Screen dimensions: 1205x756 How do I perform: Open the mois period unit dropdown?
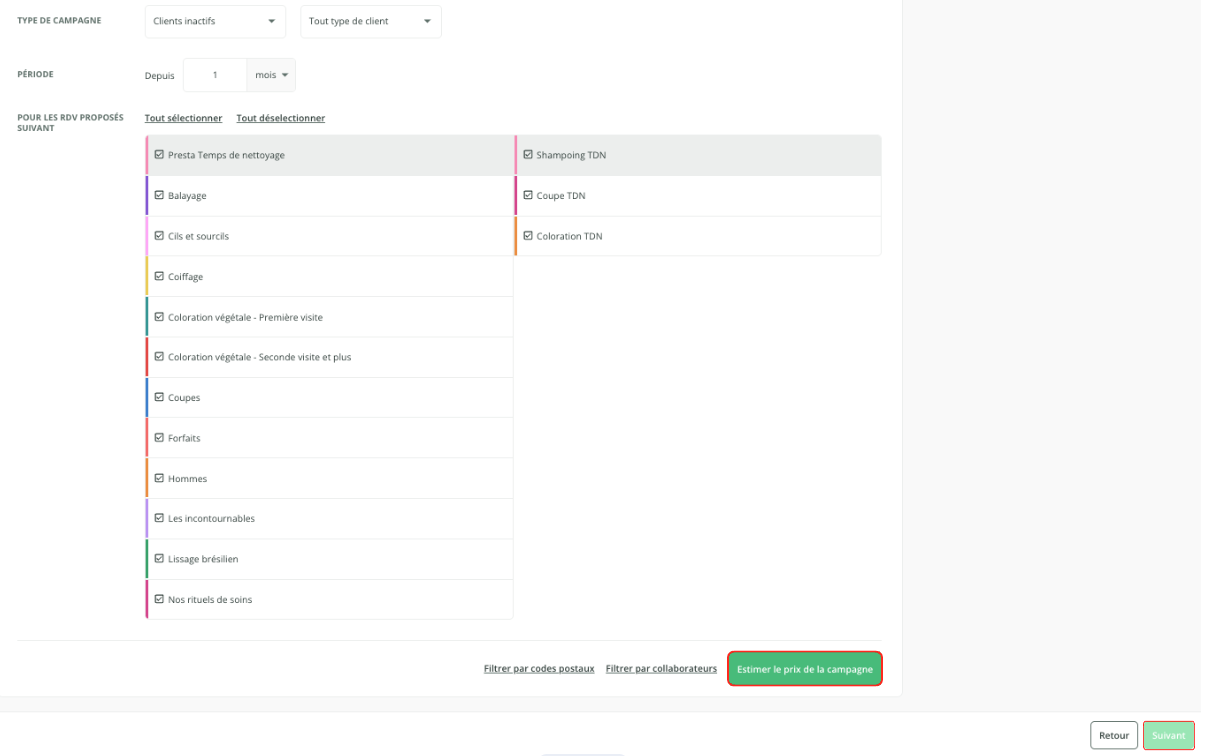(271, 75)
